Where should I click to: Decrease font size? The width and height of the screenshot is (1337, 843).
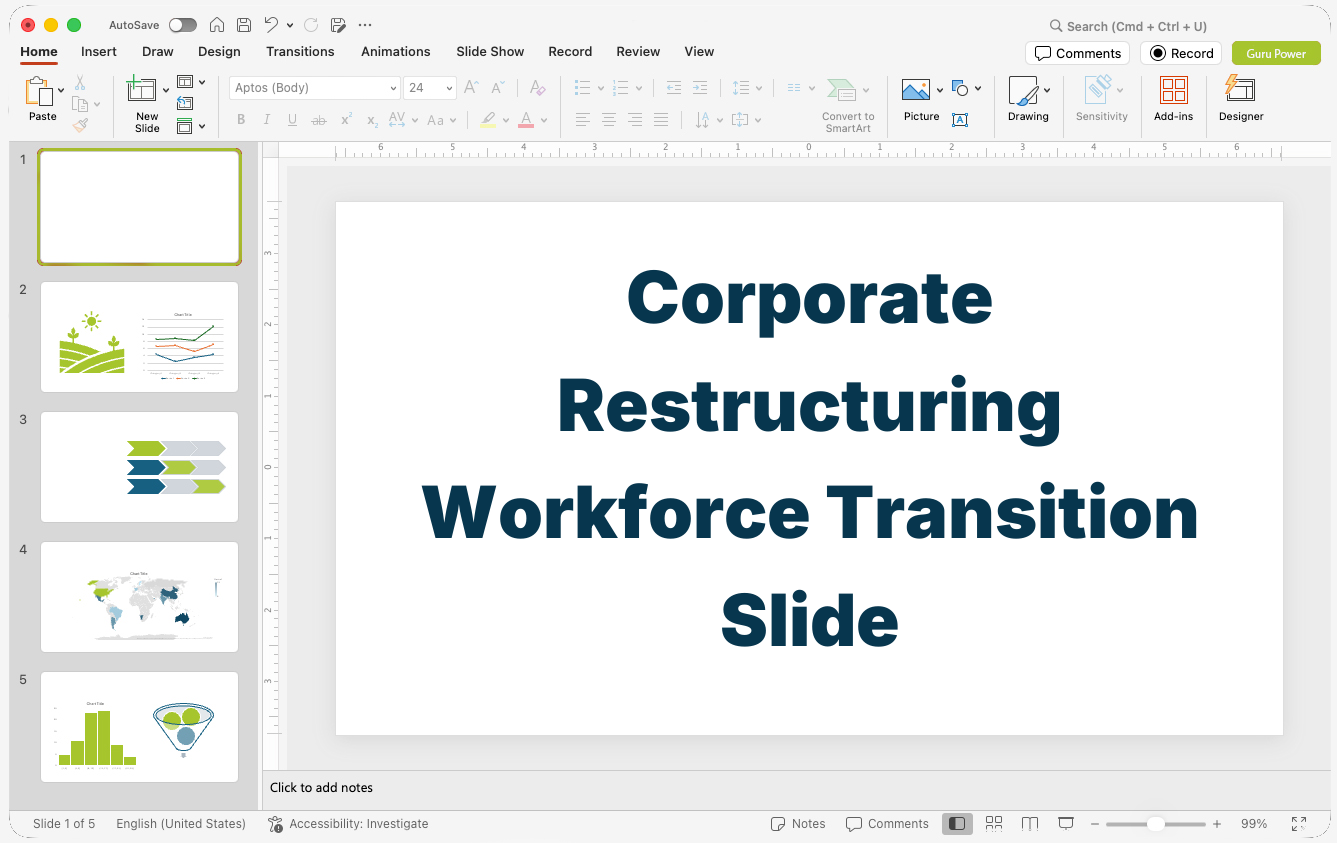point(498,88)
